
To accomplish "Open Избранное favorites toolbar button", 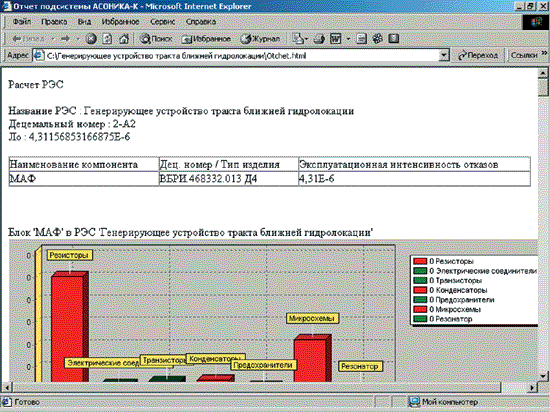I will coord(206,39).
